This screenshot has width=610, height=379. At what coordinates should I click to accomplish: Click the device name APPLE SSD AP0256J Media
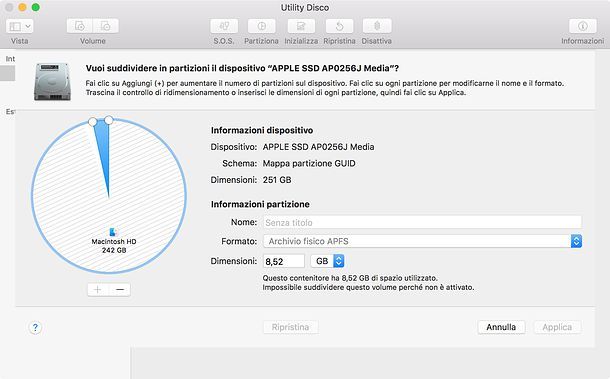pyautogui.click(x=318, y=147)
